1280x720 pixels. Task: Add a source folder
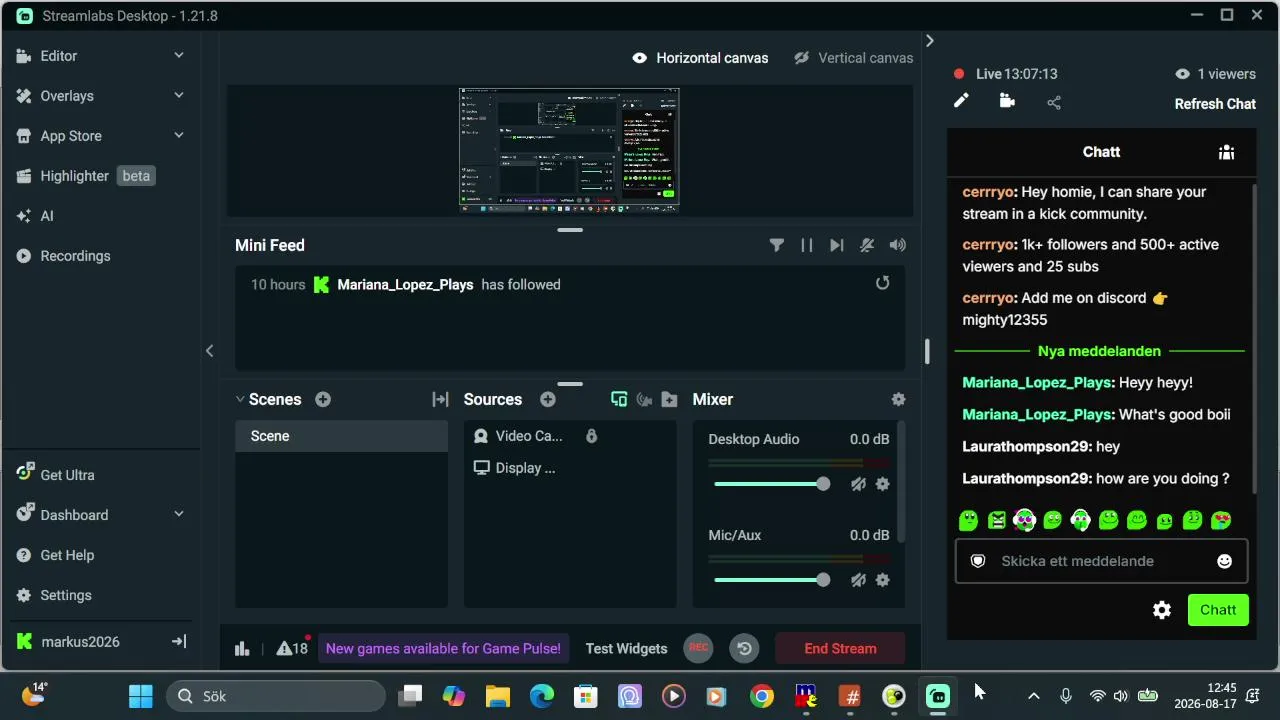(670, 399)
